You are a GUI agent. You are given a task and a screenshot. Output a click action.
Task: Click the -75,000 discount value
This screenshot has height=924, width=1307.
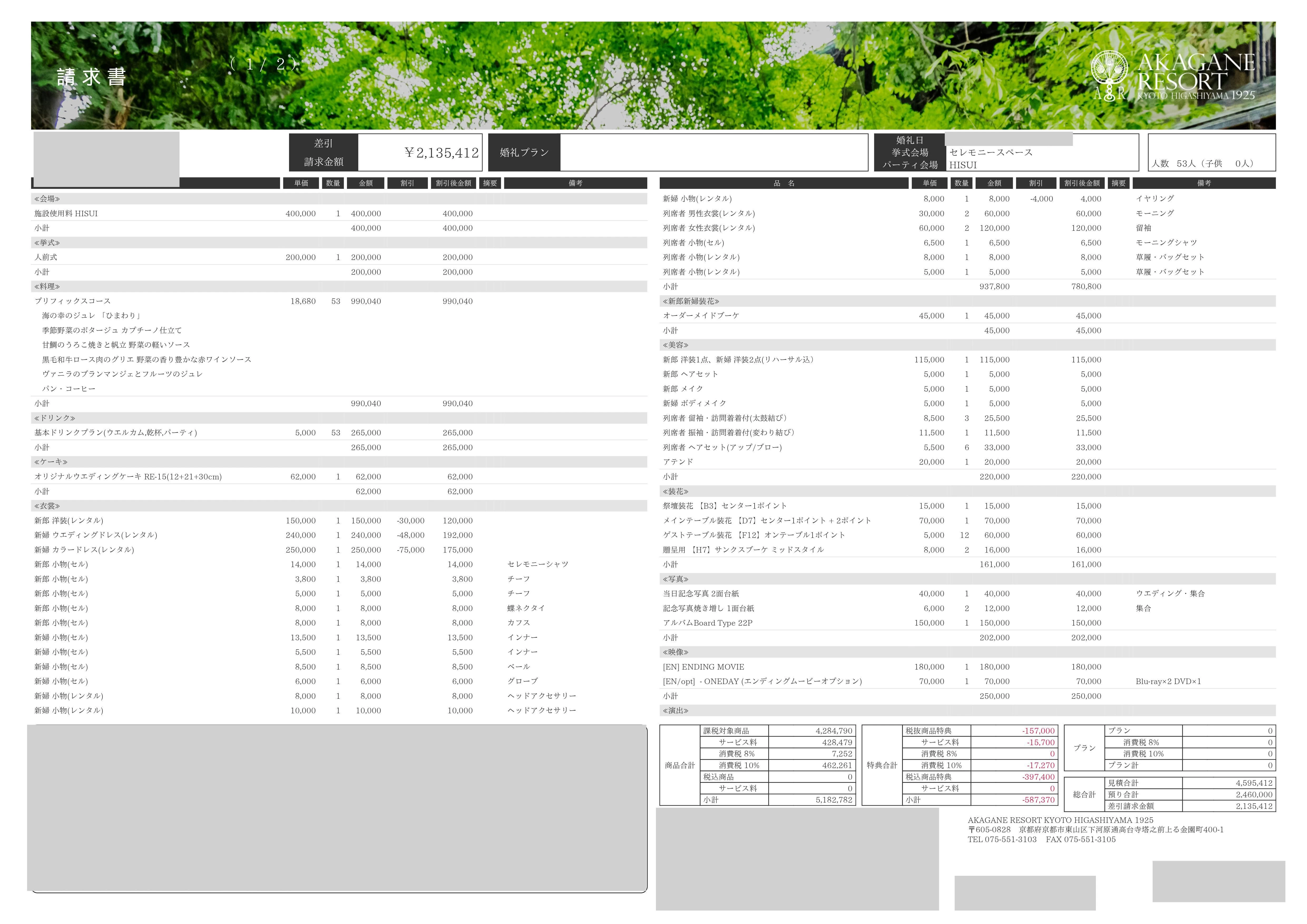(410, 550)
